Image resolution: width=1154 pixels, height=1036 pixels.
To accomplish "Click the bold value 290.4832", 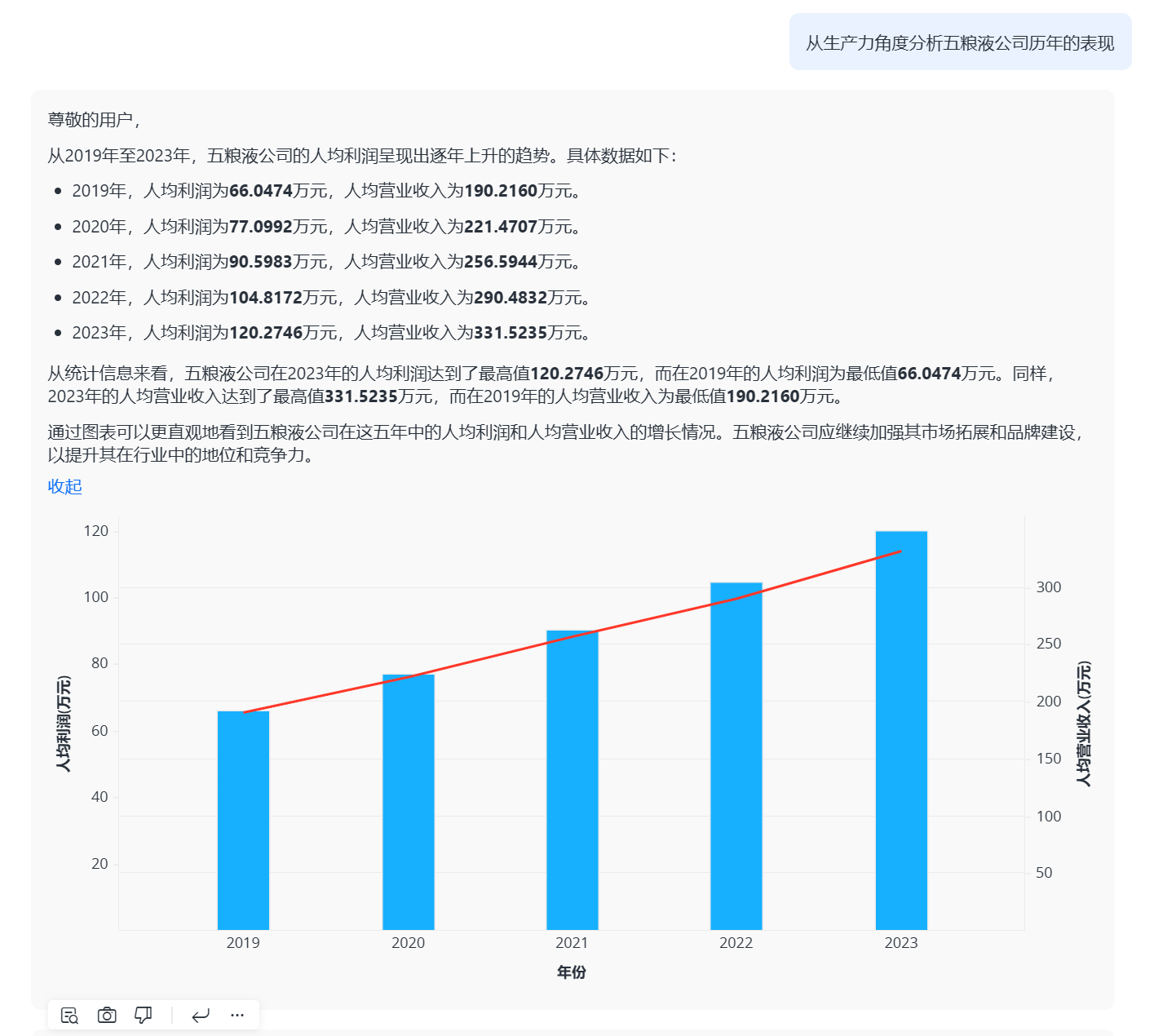I will [x=511, y=298].
